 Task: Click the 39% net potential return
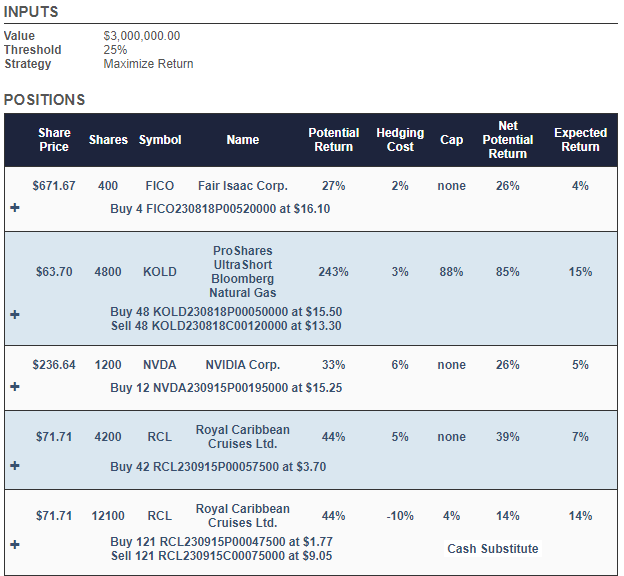point(508,437)
